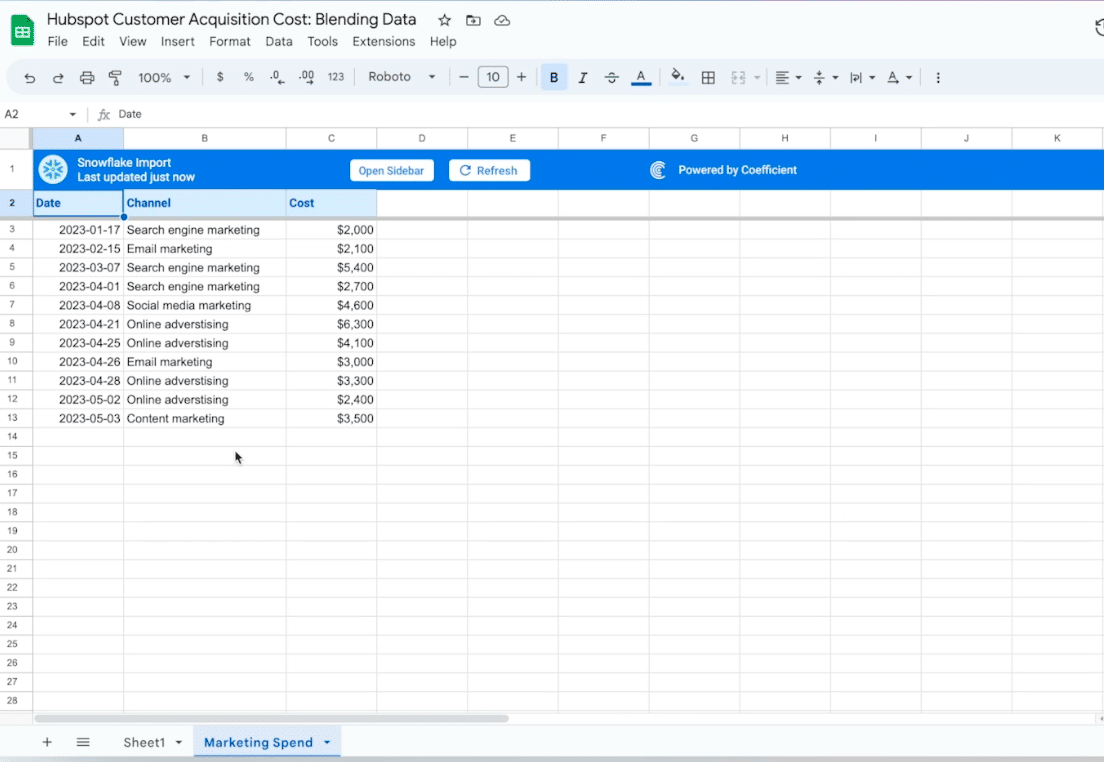Click the Undo arrow icon
The height and width of the screenshot is (762, 1104).
coord(29,77)
